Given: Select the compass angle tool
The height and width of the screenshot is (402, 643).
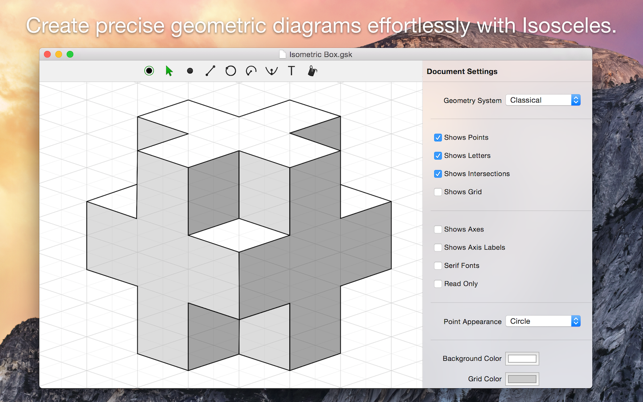Looking at the screenshot, I should click(271, 71).
